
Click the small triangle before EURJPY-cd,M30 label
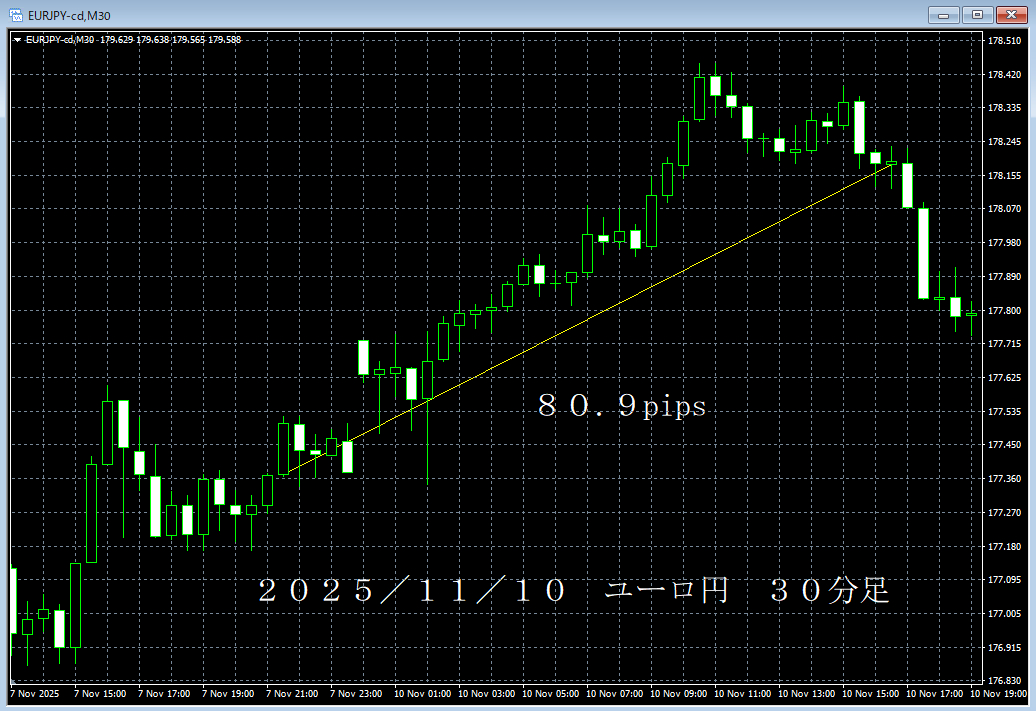(x=17, y=40)
